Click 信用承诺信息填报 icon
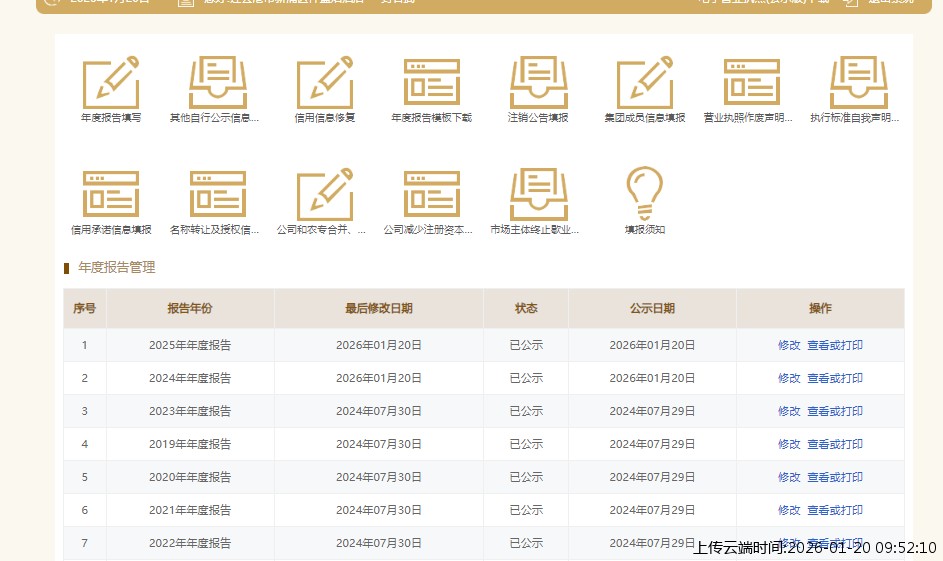 tap(111, 195)
